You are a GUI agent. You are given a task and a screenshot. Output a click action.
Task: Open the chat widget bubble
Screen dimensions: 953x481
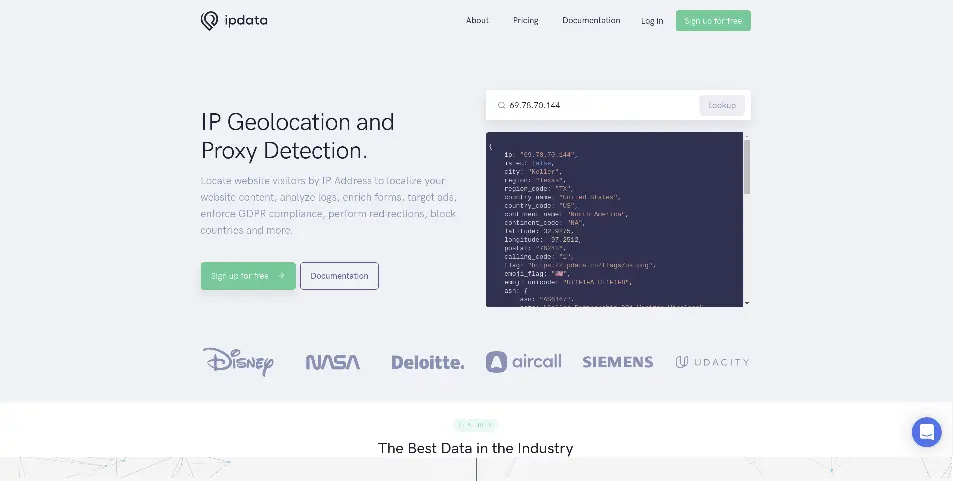[x=926, y=432]
